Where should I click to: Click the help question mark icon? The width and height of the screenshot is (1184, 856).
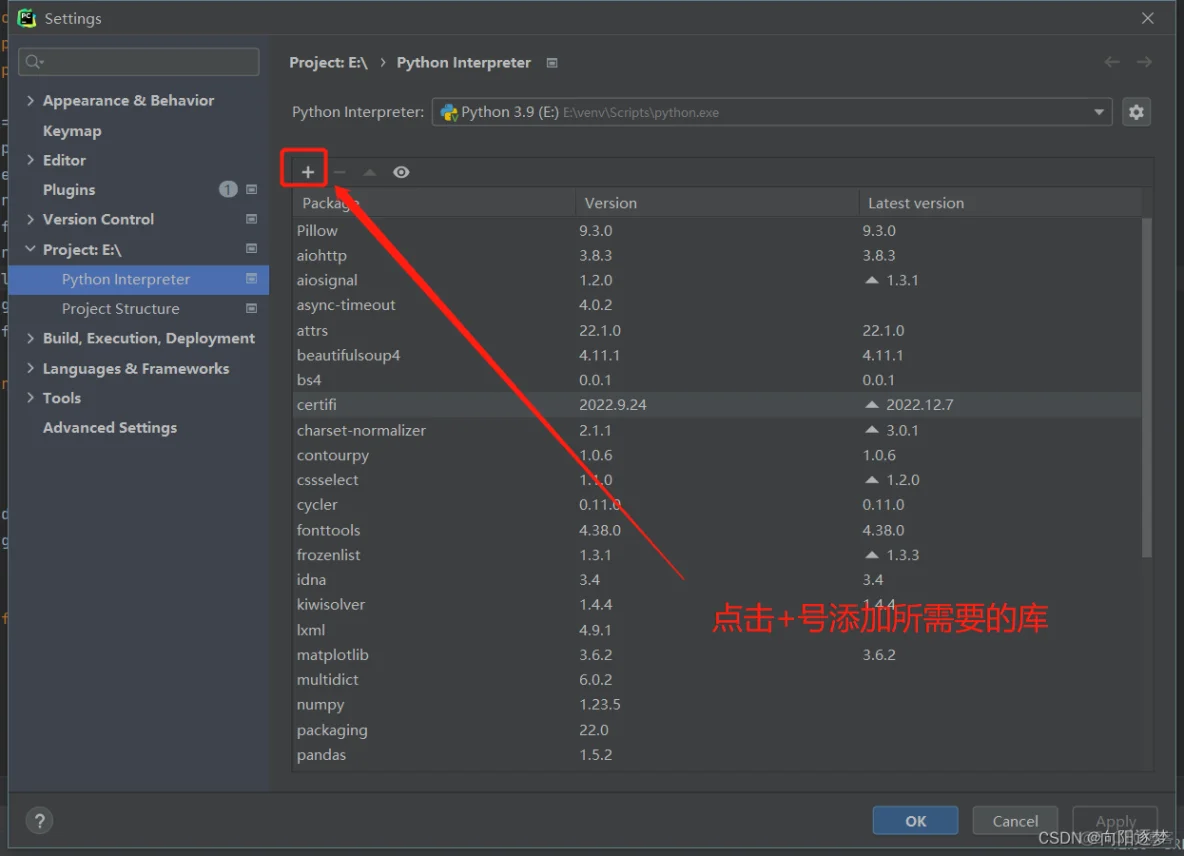39,821
